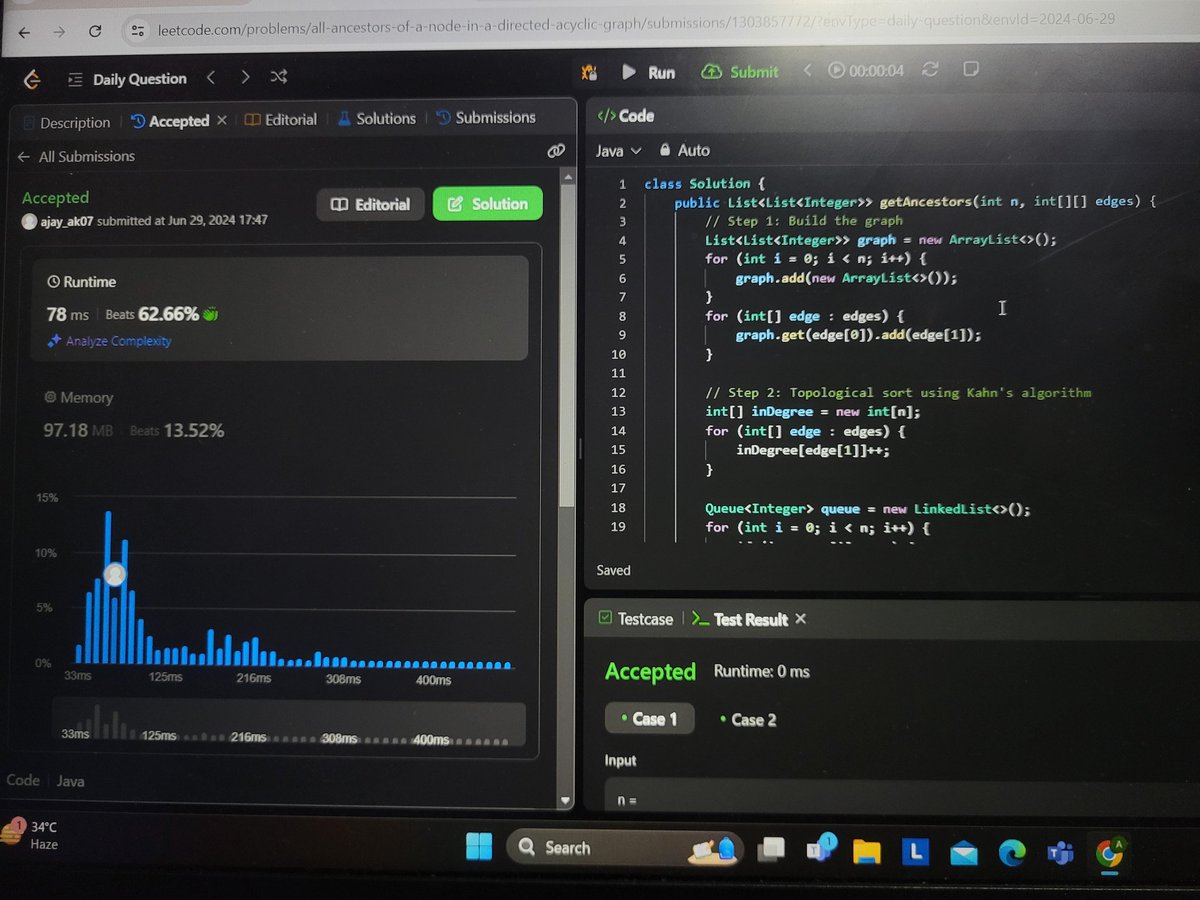This screenshot has height=900, width=1200.
Task: Open the Windows Start menu
Action: 479,848
